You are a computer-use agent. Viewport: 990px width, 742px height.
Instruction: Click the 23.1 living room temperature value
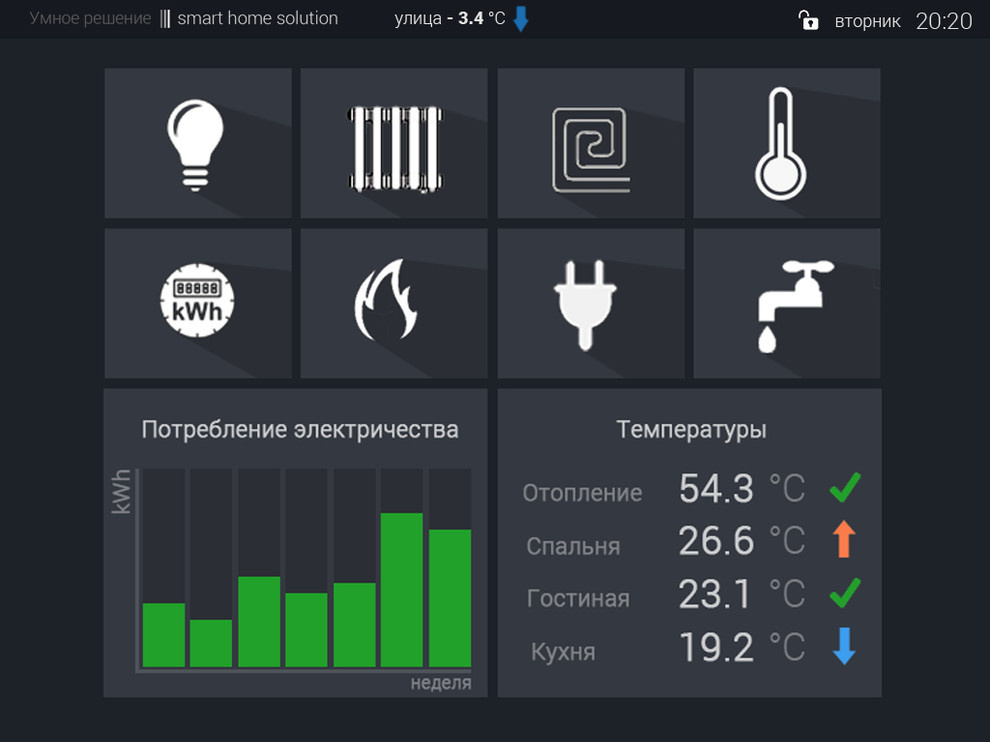click(x=715, y=594)
